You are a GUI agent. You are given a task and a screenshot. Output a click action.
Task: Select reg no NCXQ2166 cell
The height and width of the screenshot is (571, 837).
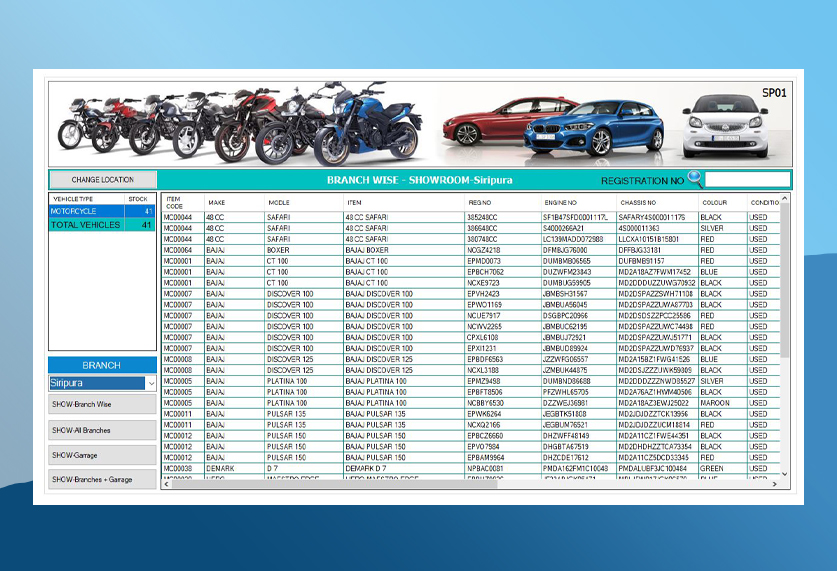503,425
